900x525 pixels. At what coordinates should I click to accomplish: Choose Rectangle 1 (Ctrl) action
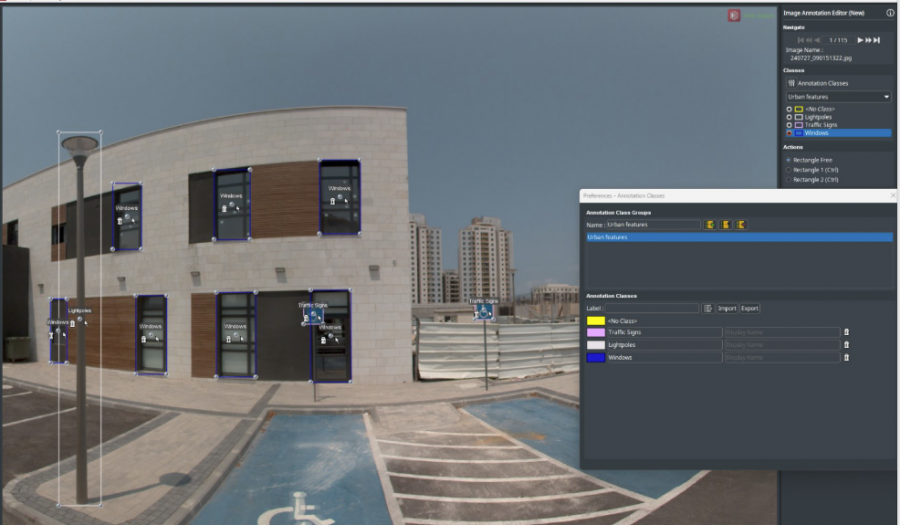[x=789, y=170]
